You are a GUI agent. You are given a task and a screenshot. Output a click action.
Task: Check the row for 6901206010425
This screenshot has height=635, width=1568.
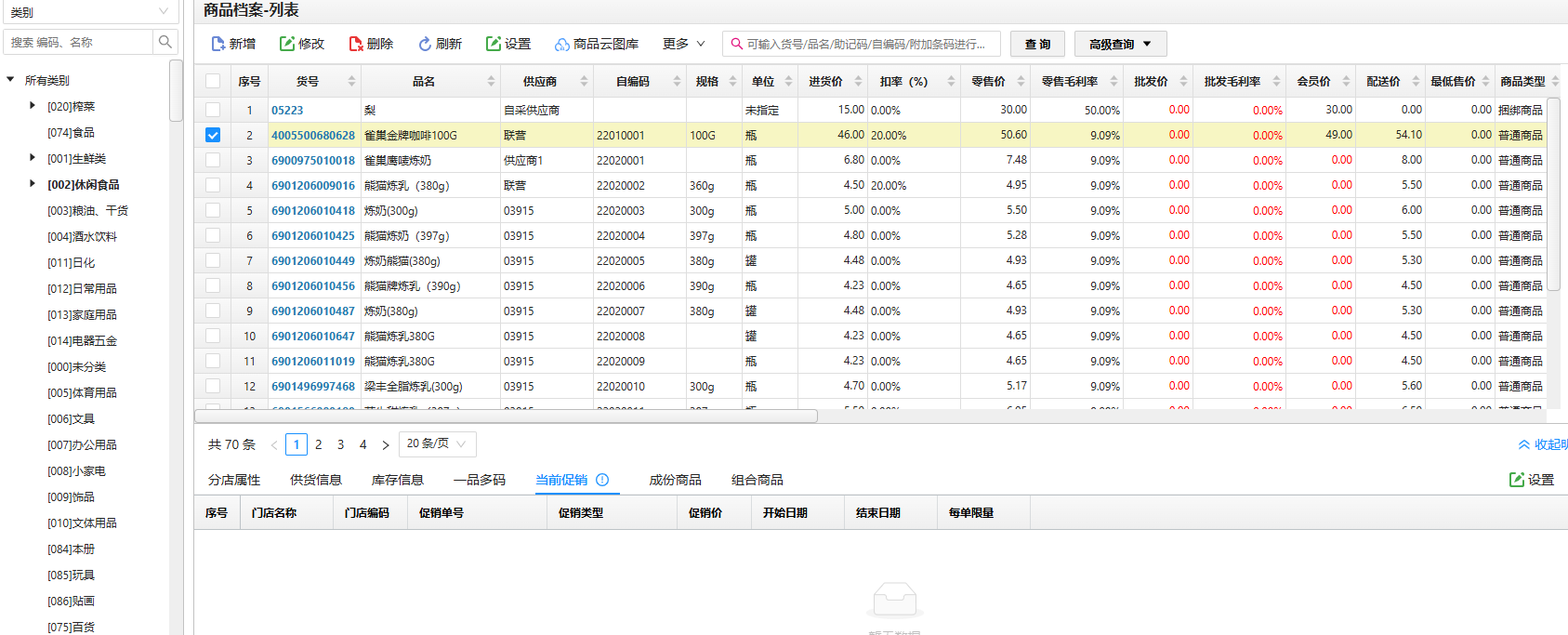213,235
